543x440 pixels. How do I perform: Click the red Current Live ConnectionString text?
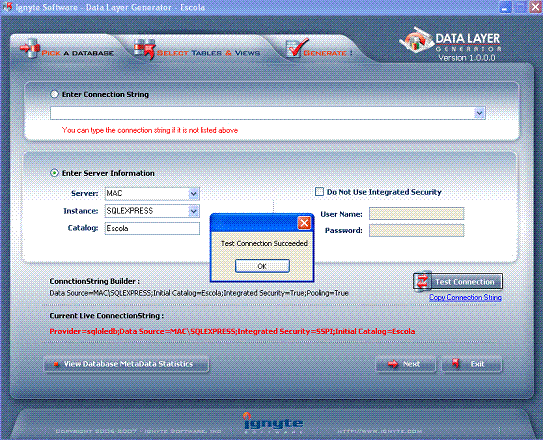(232, 331)
